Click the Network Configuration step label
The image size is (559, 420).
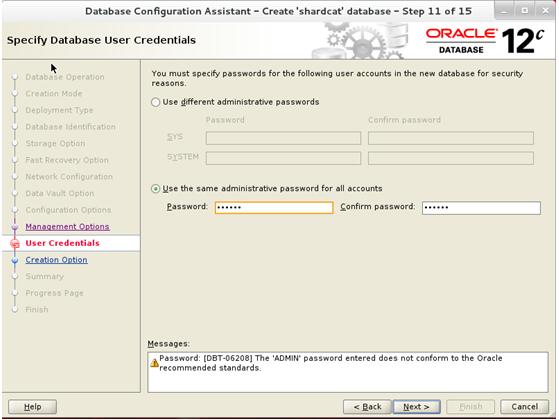click(69, 177)
